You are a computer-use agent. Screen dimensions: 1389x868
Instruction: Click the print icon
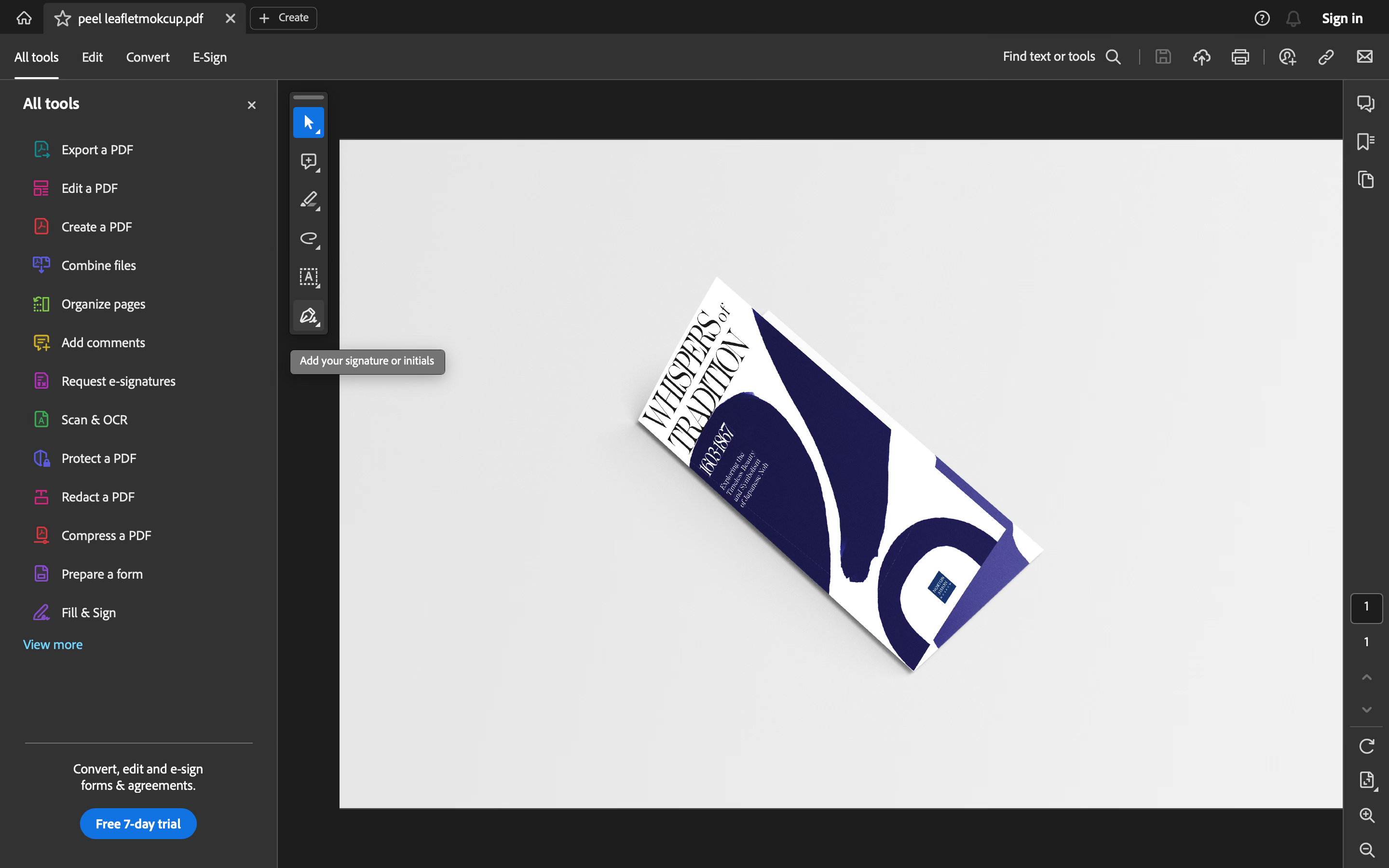(x=1240, y=57)
